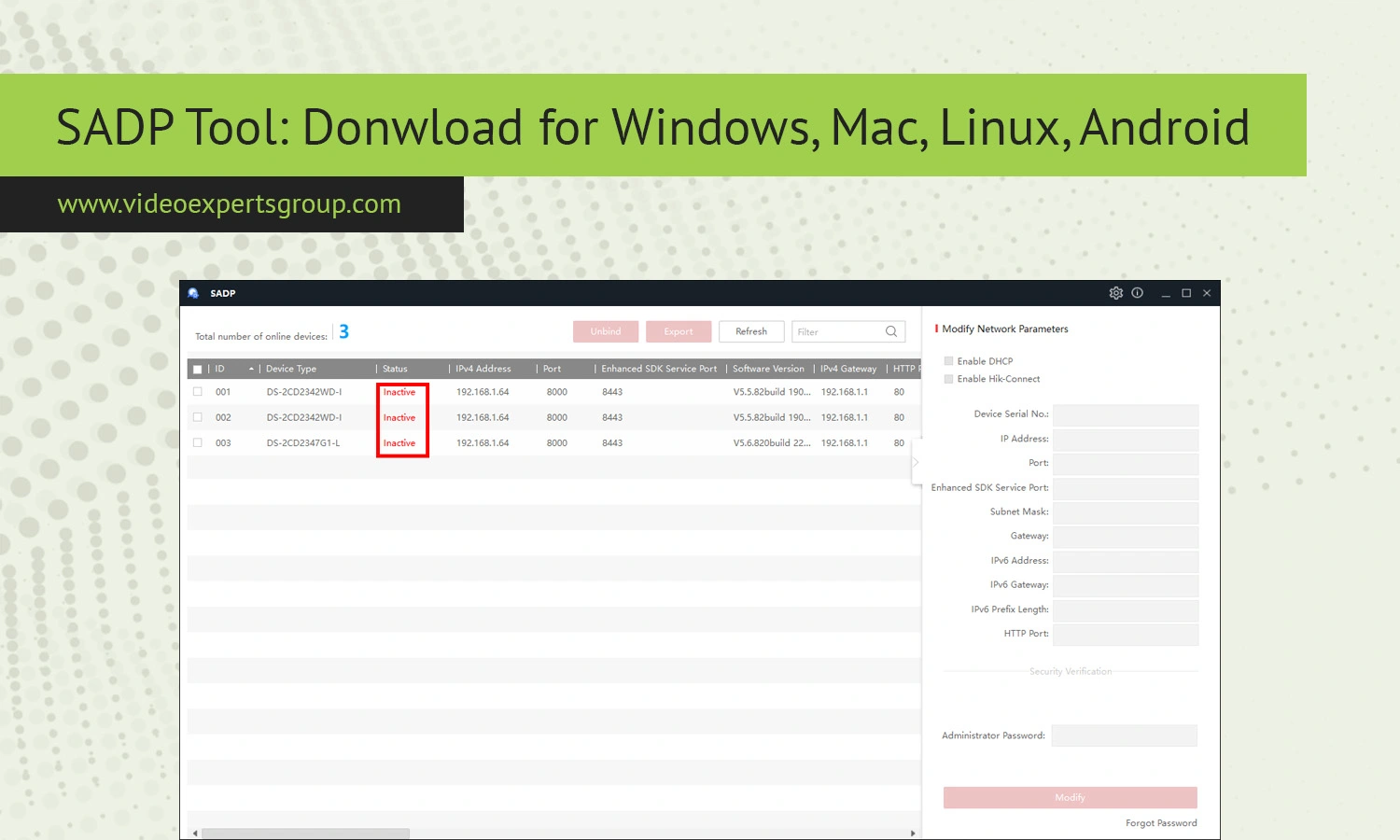Sort by IPv4 Gateway column header
Screen dimensions: 1400x840
[848, 369]
